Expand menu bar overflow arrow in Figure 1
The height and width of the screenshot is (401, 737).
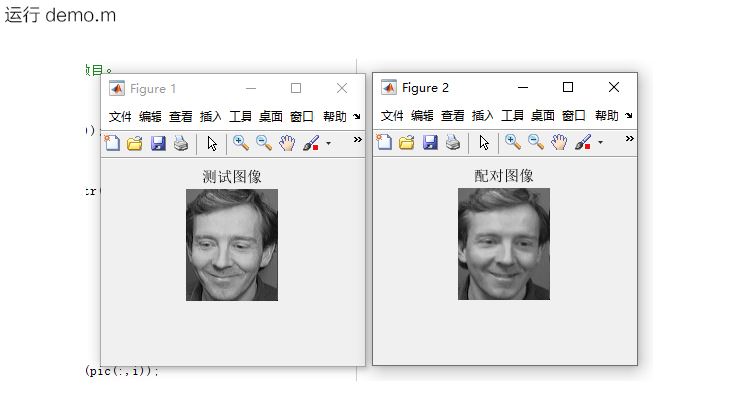[x=357, y=116]
